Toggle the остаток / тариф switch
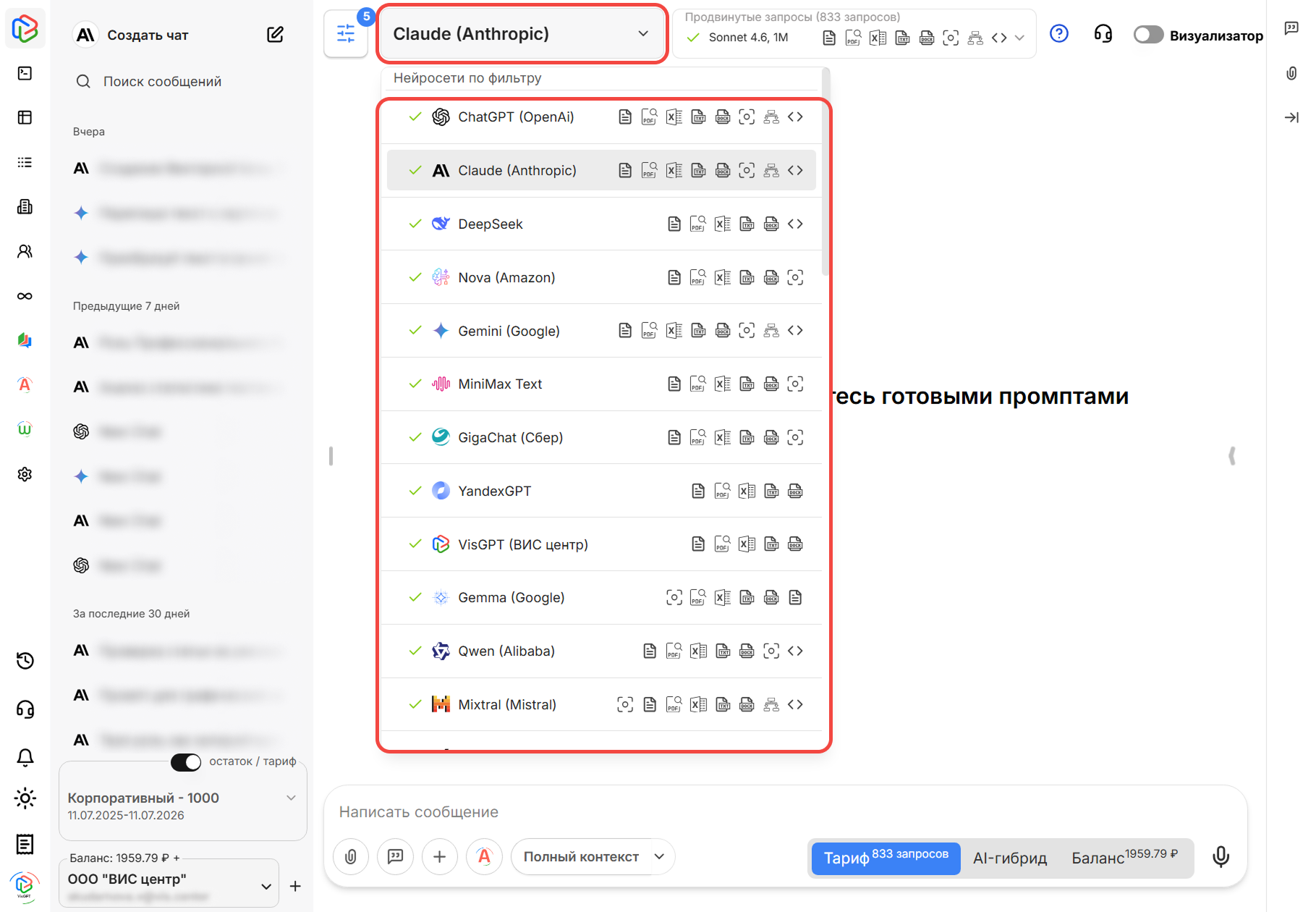1316x912 pixels. (x=186, y=762)
